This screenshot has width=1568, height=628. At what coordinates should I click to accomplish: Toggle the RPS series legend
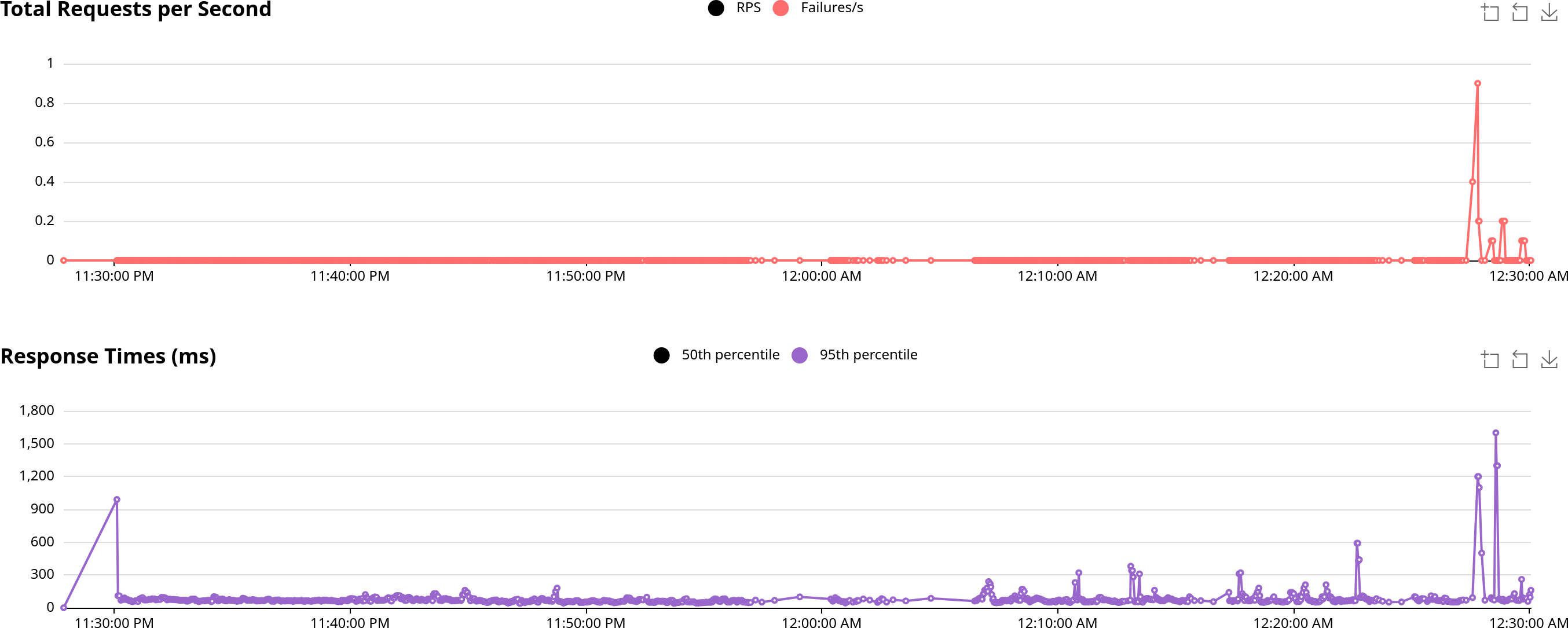click(x=734, y=8)
